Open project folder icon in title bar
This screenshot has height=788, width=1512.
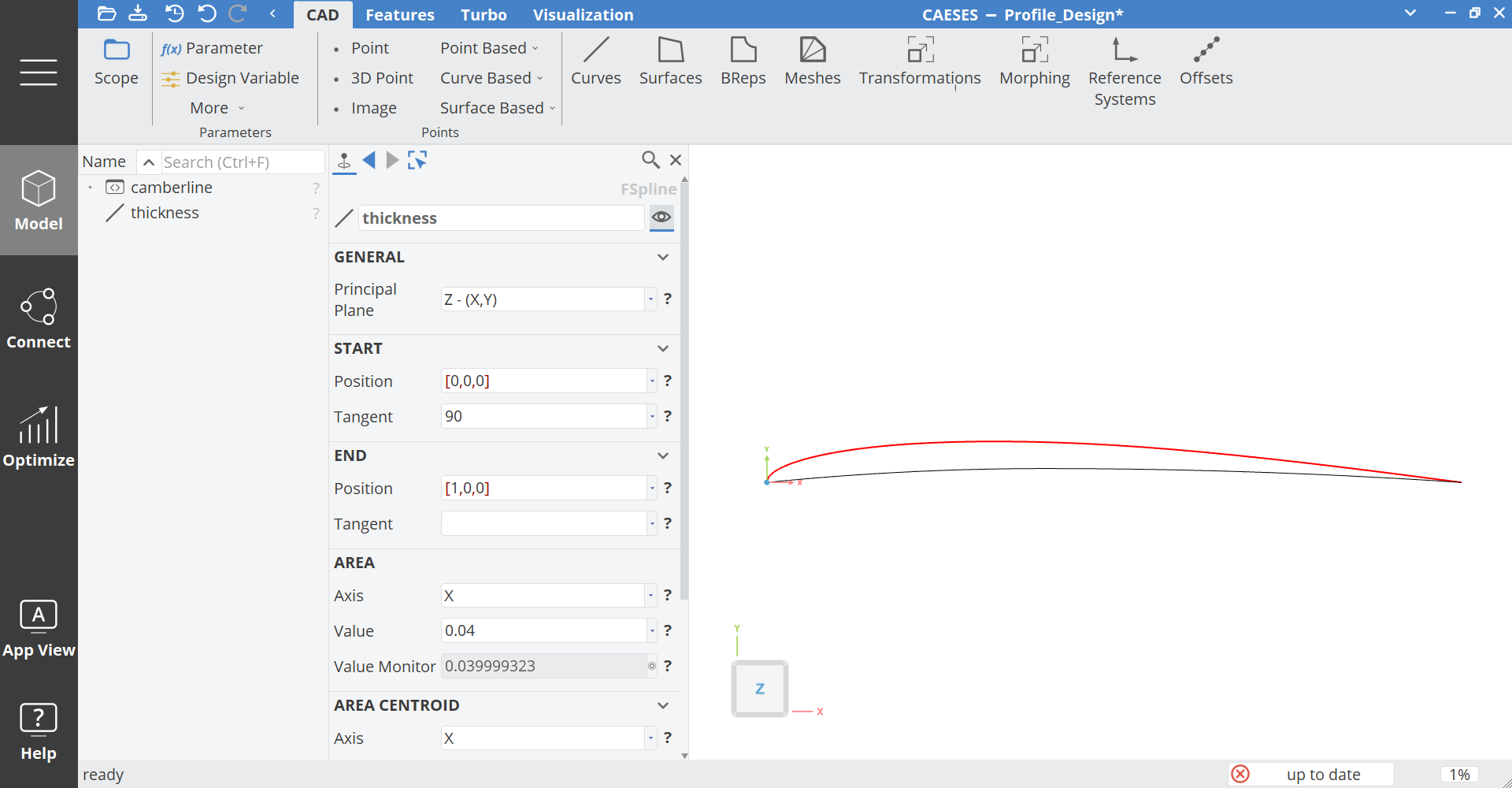point(106,13)
